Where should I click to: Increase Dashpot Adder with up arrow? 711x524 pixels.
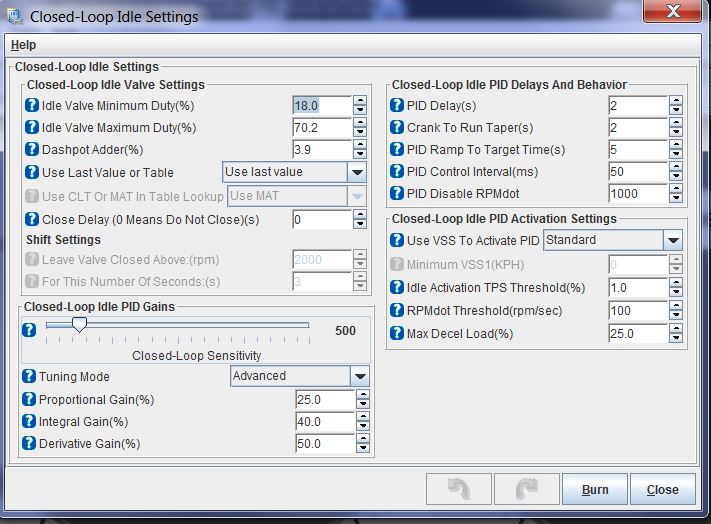pyautogui.click(x=360, y=145)
